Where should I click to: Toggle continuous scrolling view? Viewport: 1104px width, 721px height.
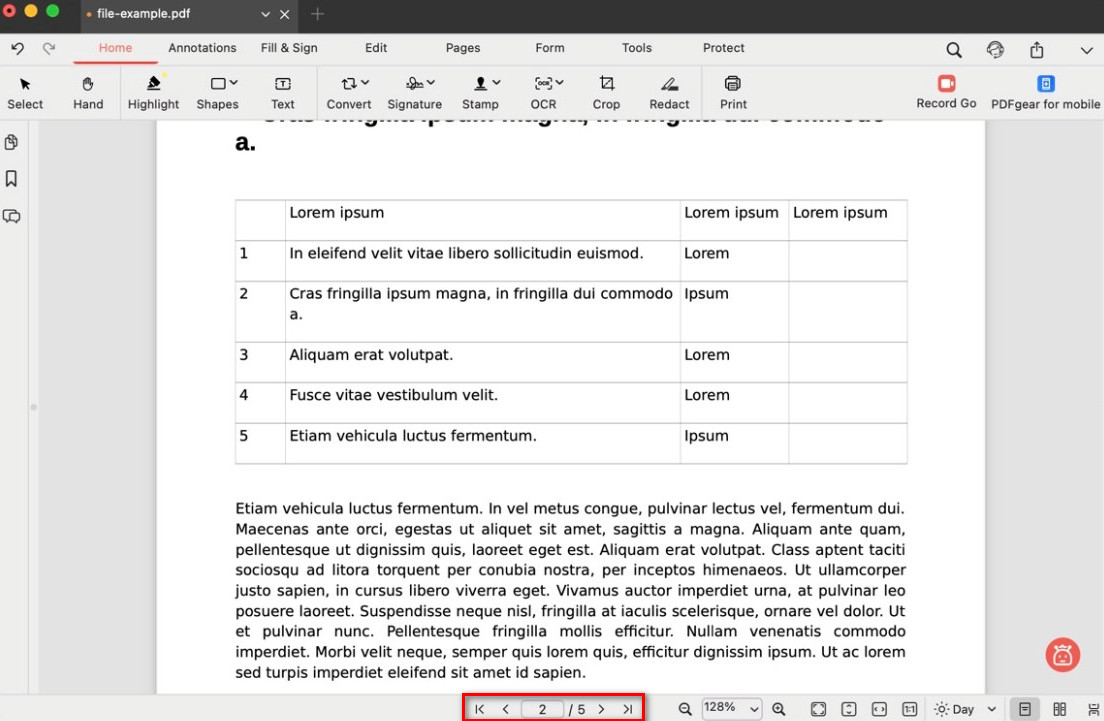1093,709
